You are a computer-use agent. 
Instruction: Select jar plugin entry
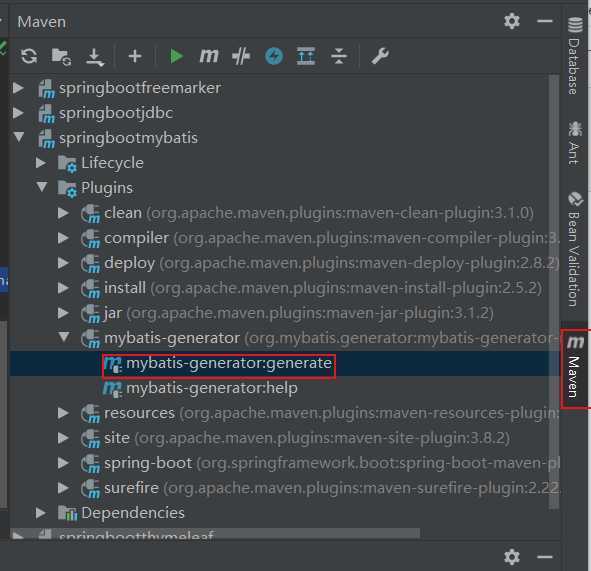[299, 313]
